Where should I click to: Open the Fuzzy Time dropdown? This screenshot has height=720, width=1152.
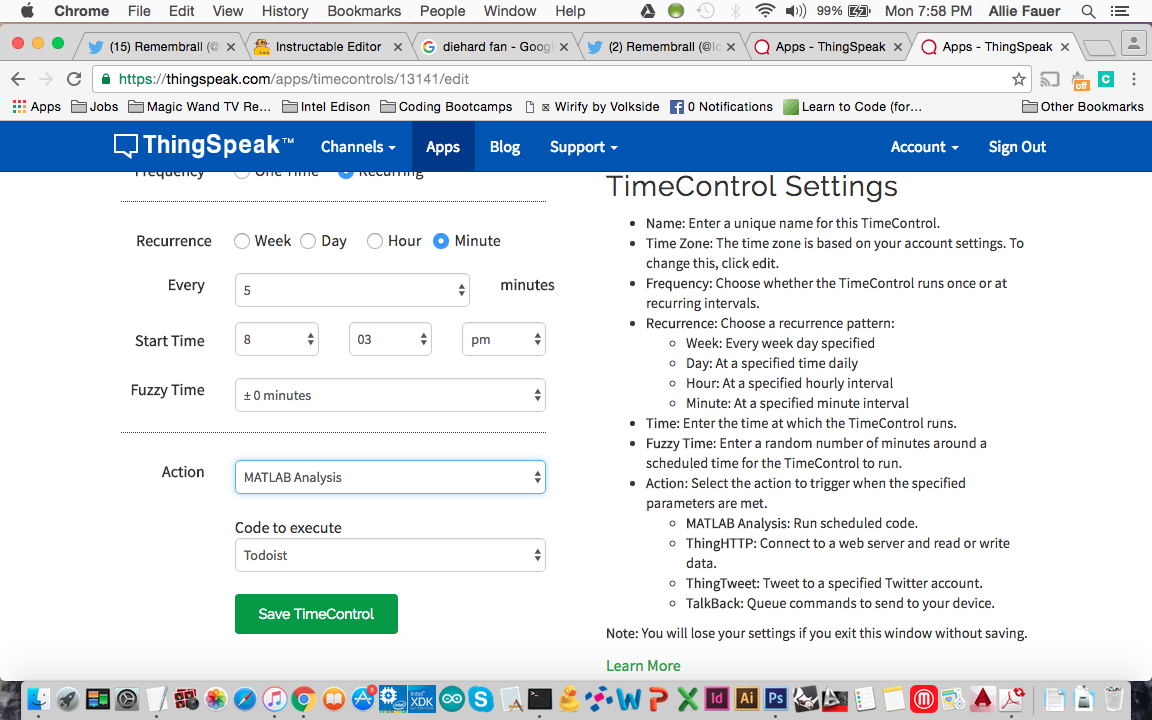[390, 395]
